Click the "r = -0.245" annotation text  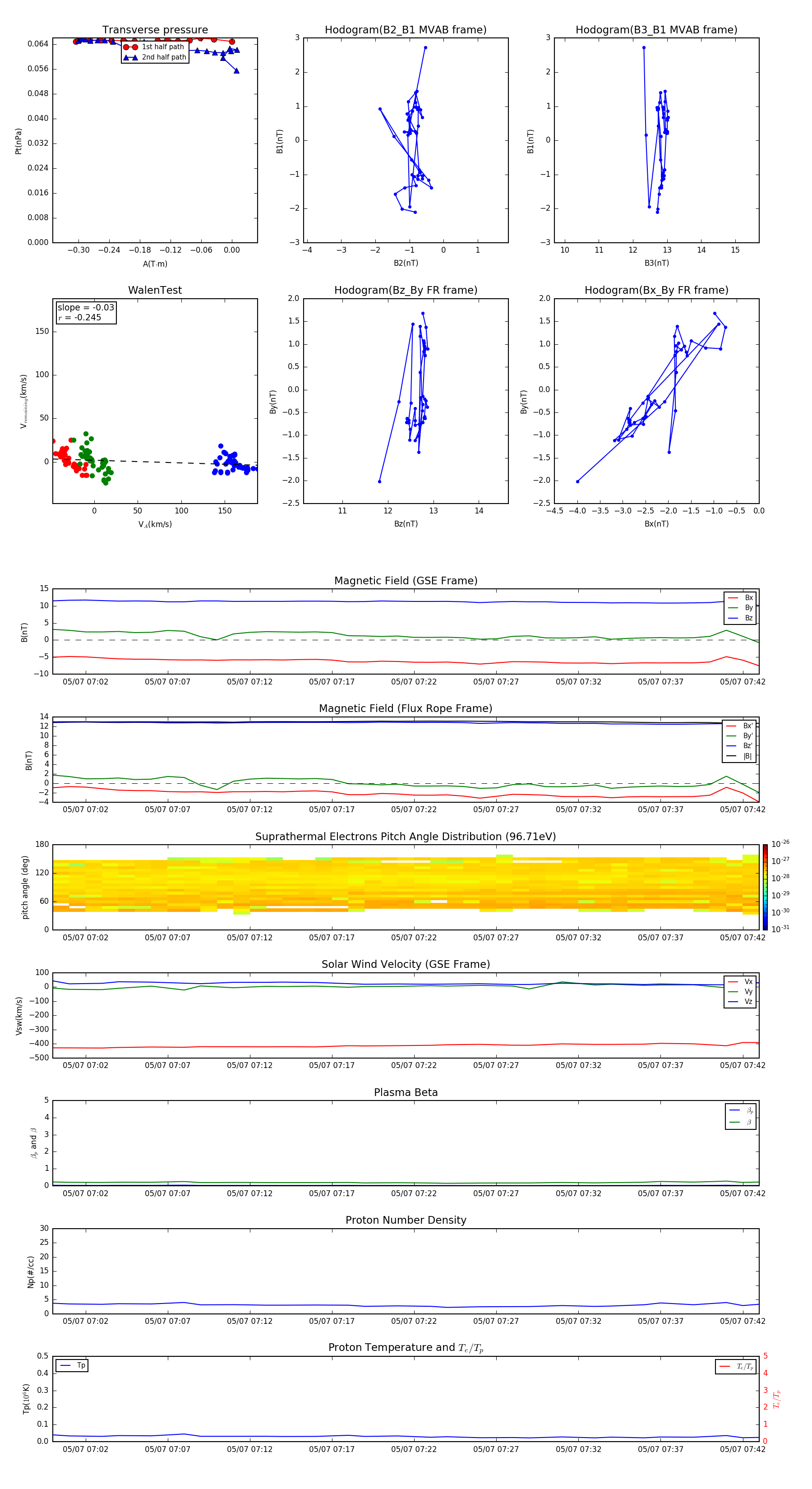(x=80, y=317)
